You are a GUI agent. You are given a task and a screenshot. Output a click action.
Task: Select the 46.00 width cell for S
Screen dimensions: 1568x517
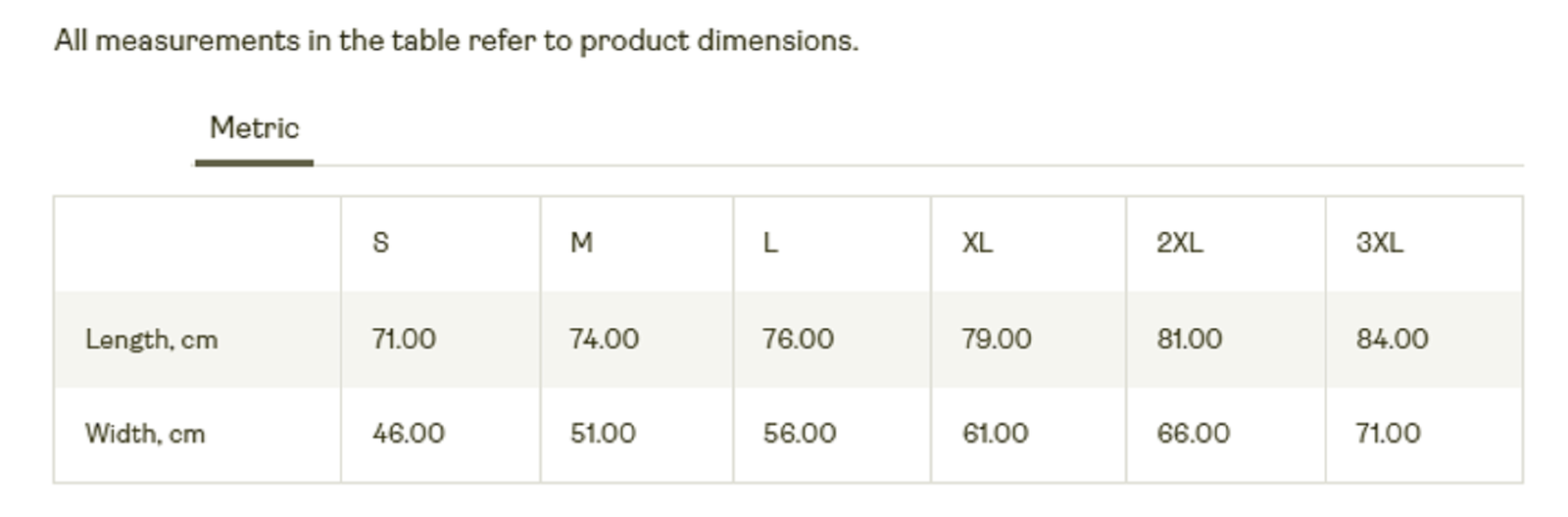[x=440, y=434]
